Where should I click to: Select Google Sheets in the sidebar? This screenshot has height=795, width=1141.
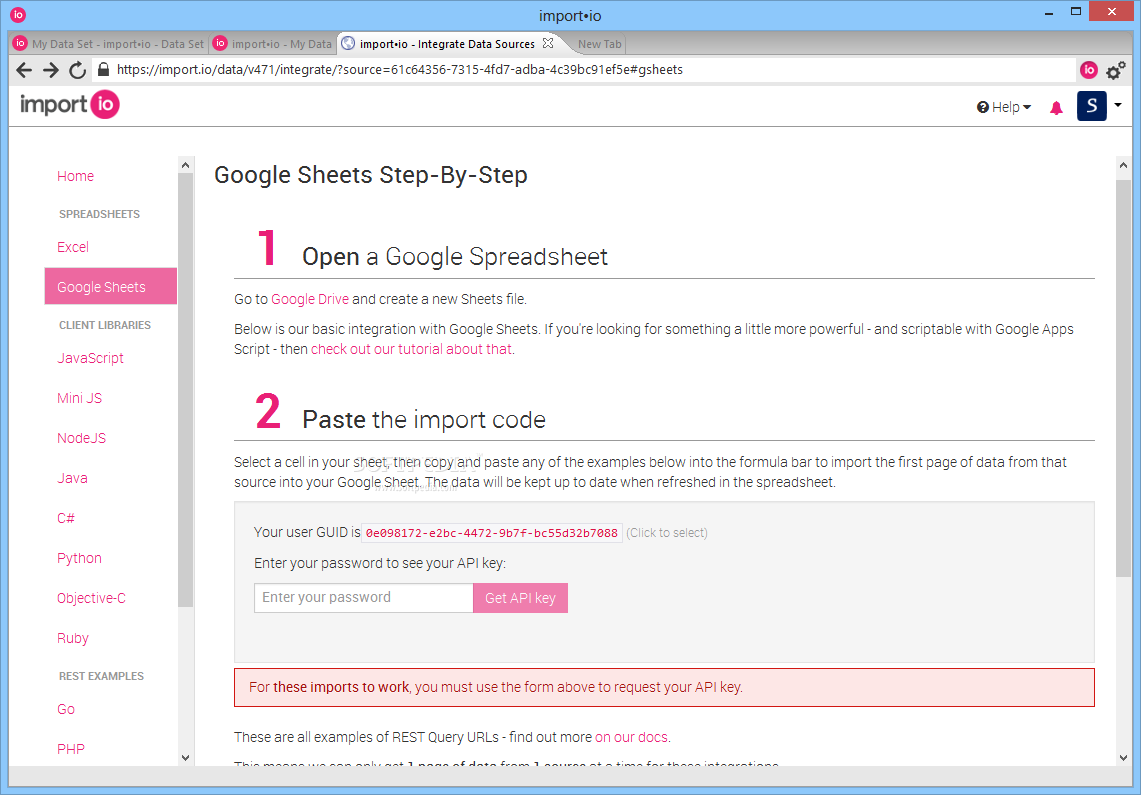pos(111,287)
